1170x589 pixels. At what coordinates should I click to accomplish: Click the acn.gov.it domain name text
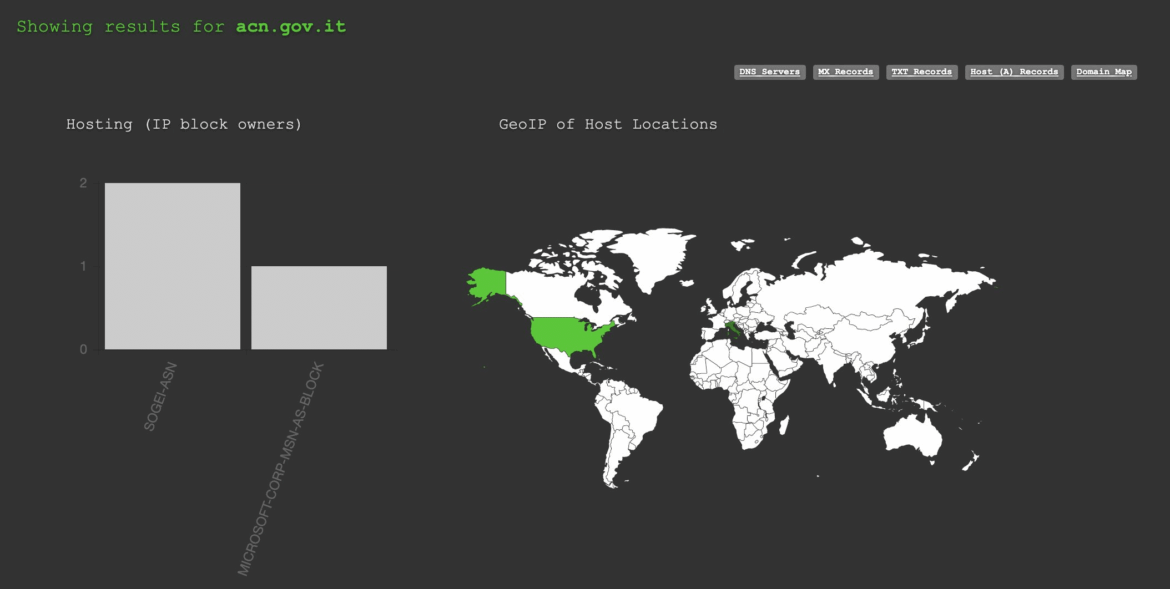[x=291, y=27]
